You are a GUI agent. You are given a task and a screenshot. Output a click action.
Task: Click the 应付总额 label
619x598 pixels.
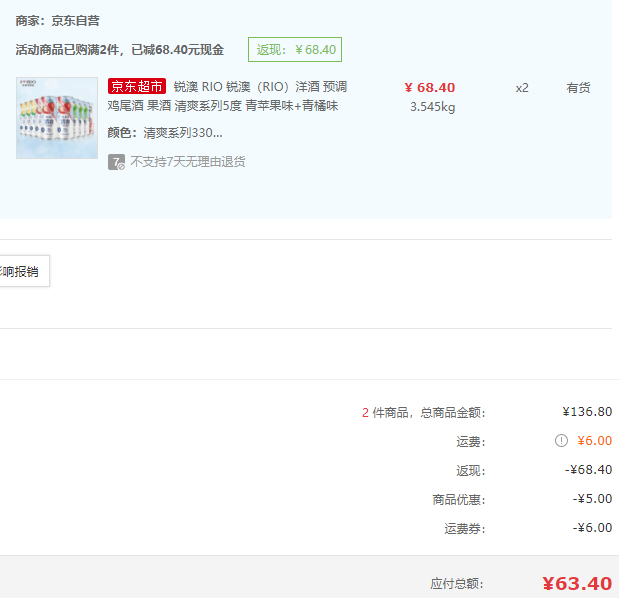[x=457, y=584]
